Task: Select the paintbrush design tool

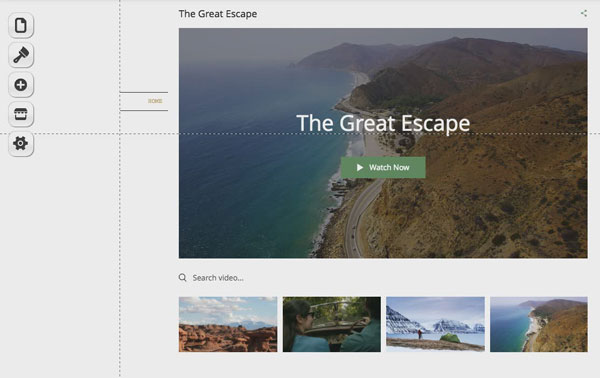Action: click(21, 55)
